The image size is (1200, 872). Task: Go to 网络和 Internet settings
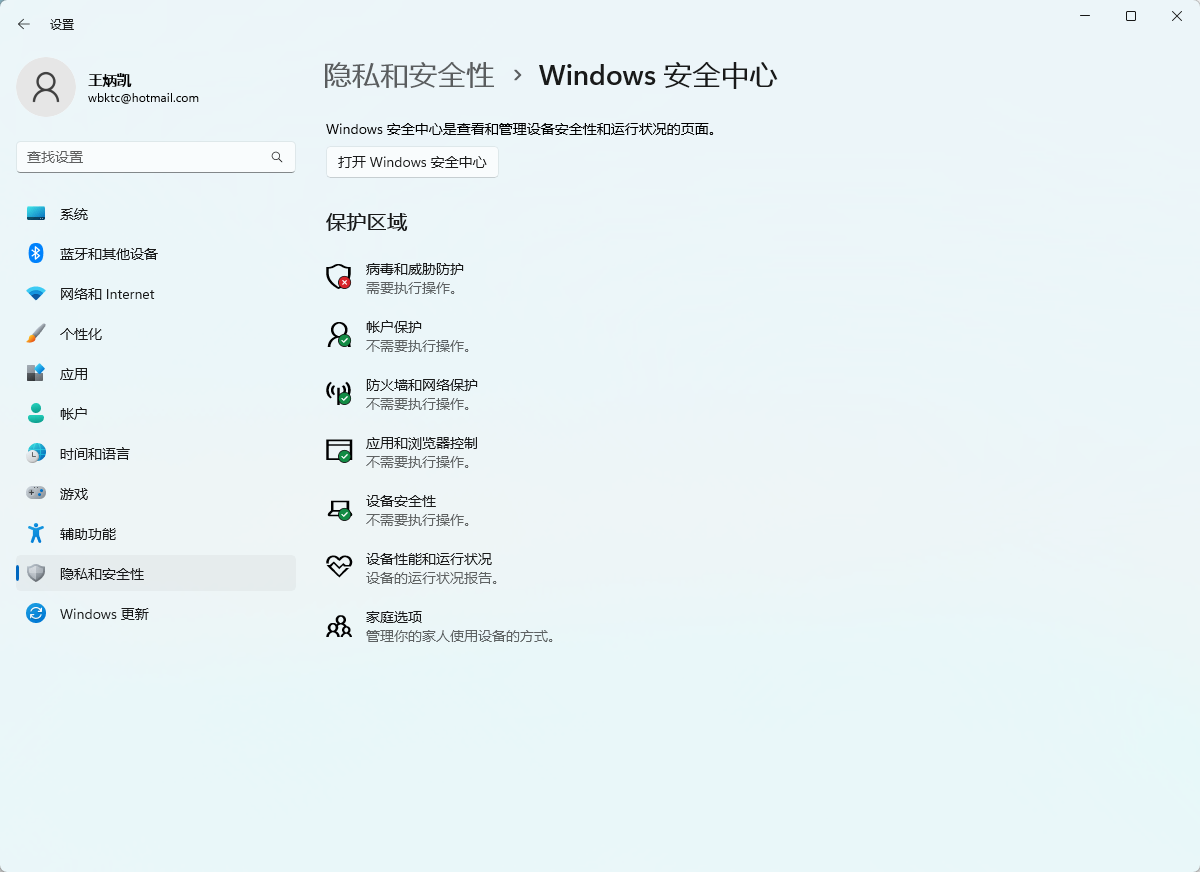156,294
